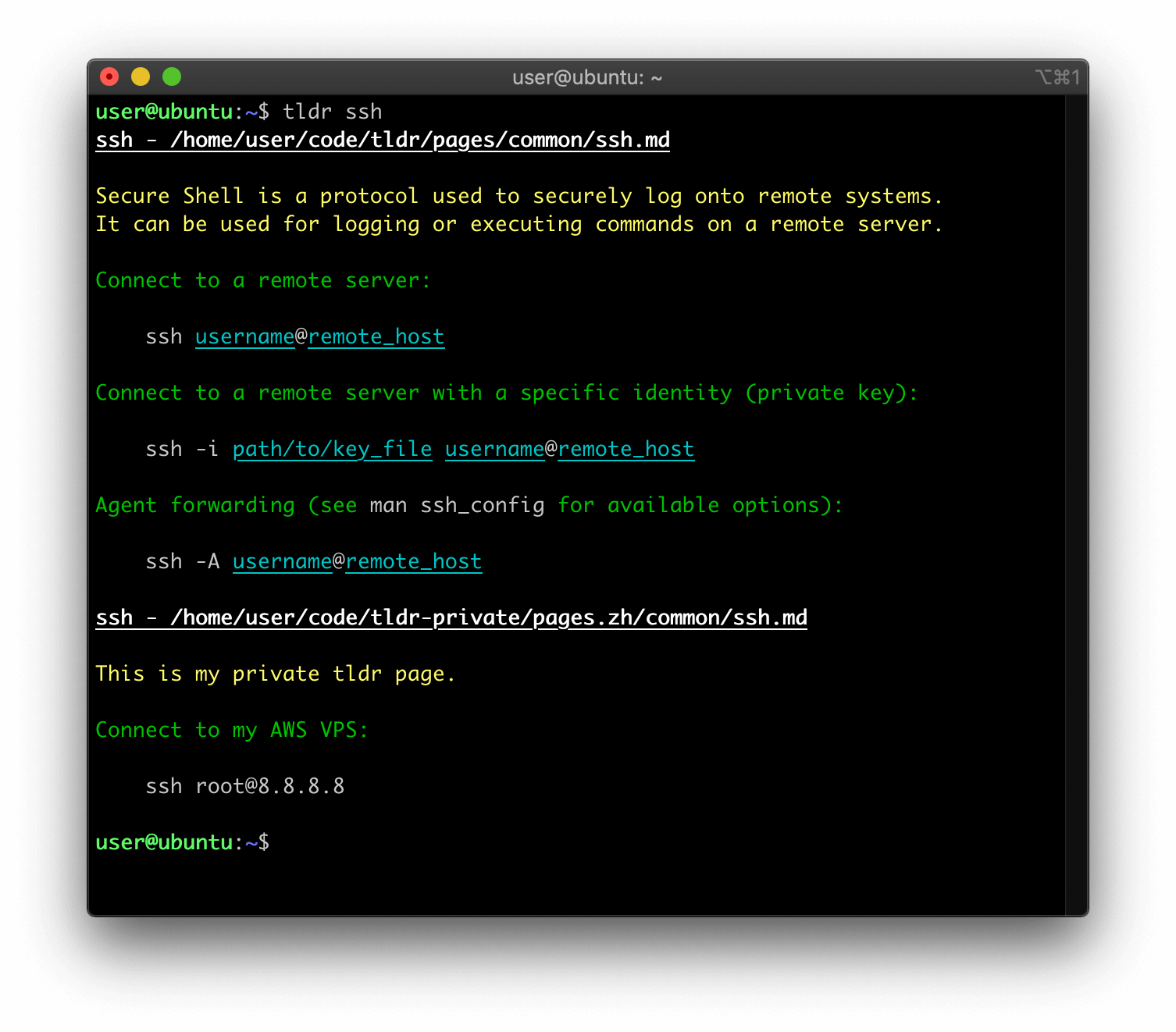This screenshot has width=1176, height=1032.
Task: Click the line 'It can be used for logging'
Action: 519,224
